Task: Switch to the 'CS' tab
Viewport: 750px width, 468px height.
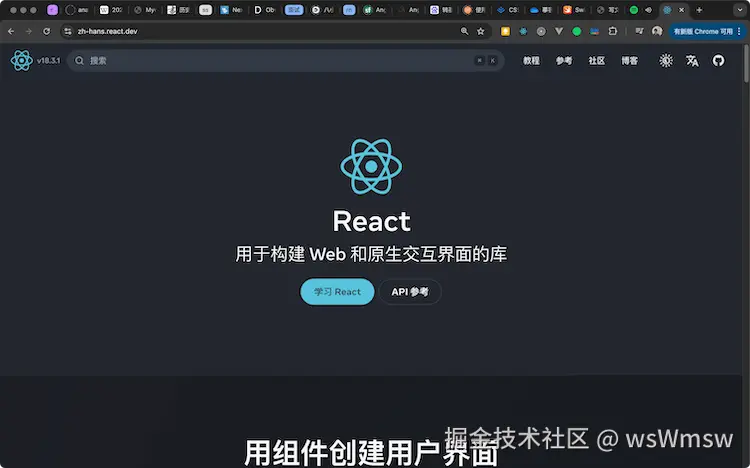Action: [x=507, y=10]
